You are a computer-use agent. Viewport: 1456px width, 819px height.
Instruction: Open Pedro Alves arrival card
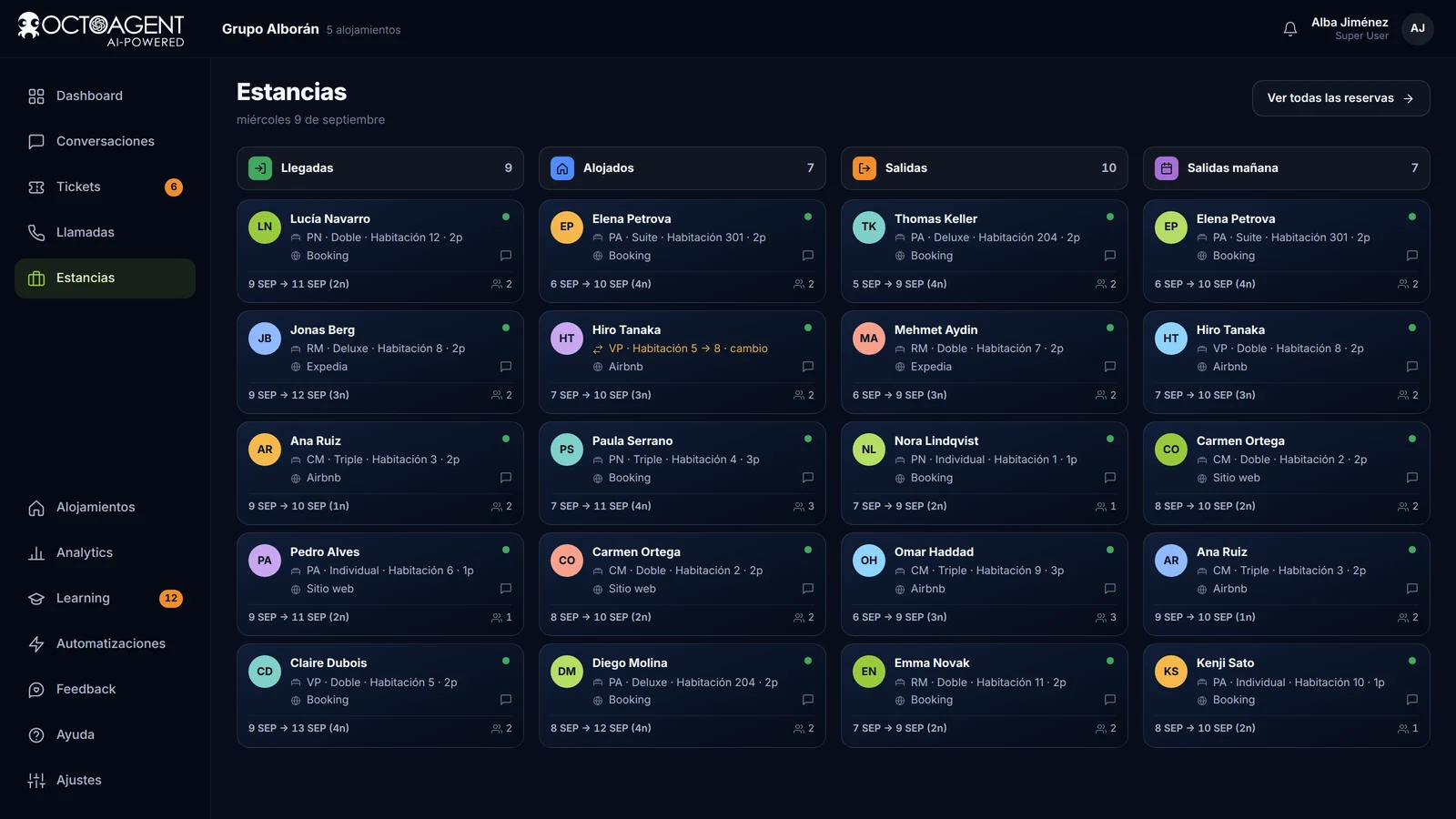point(380,584)
